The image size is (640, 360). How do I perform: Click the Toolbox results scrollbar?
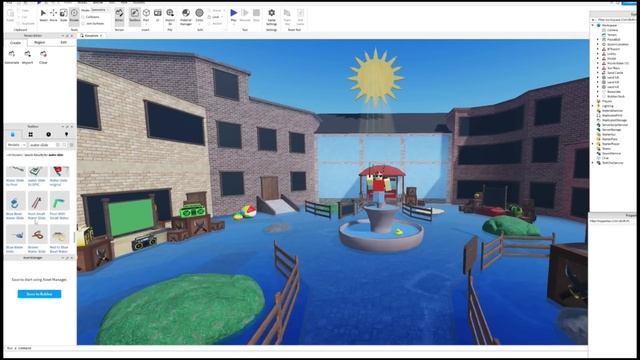[74, 237]
